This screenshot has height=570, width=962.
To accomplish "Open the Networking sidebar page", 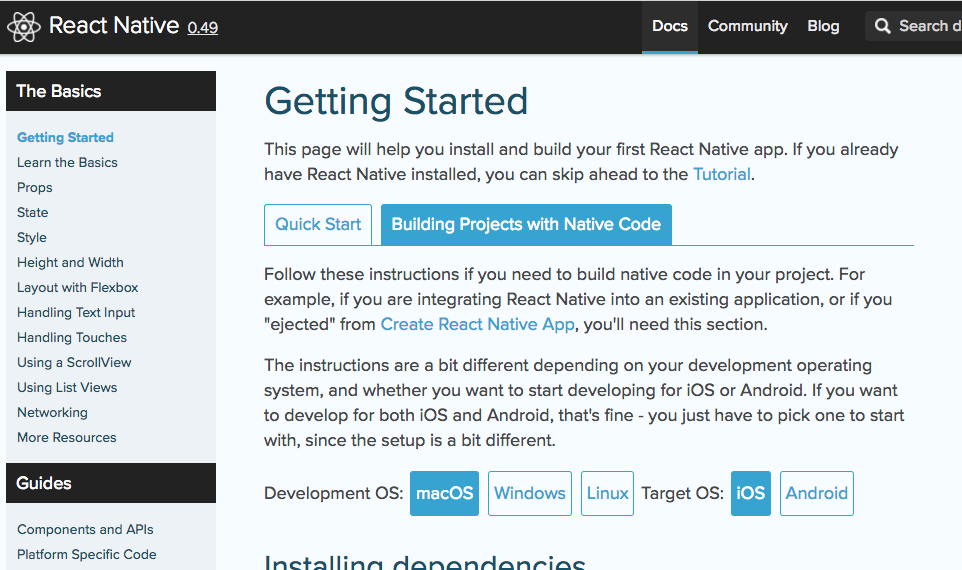I will pyautogui.click(x=52, y=413).
